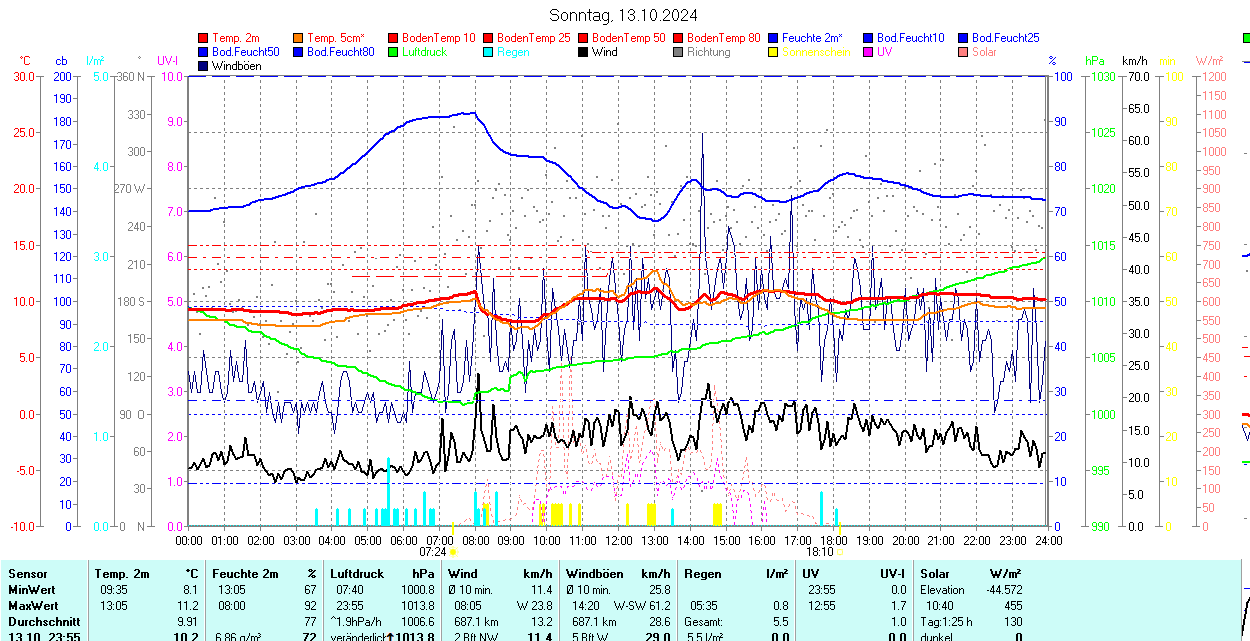Click the Feuchte 2m* legend label

pyautogui.click(x=812, y=38)
